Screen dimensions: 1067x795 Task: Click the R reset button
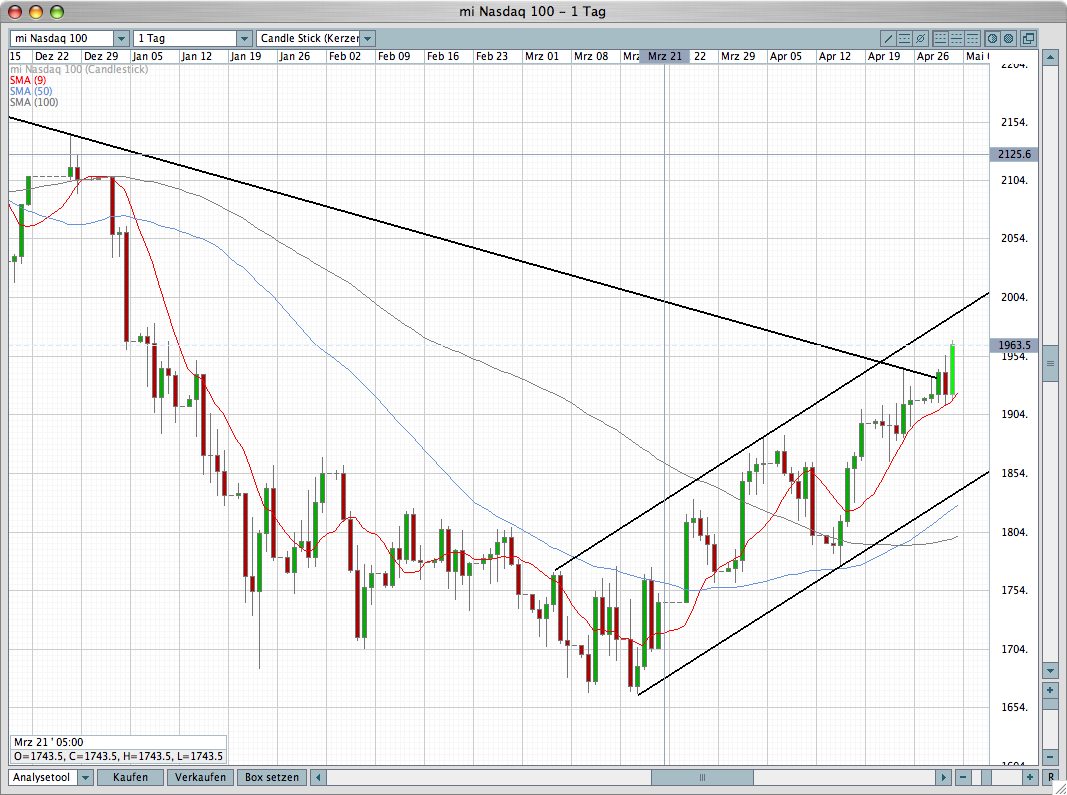click(1051, 777)
